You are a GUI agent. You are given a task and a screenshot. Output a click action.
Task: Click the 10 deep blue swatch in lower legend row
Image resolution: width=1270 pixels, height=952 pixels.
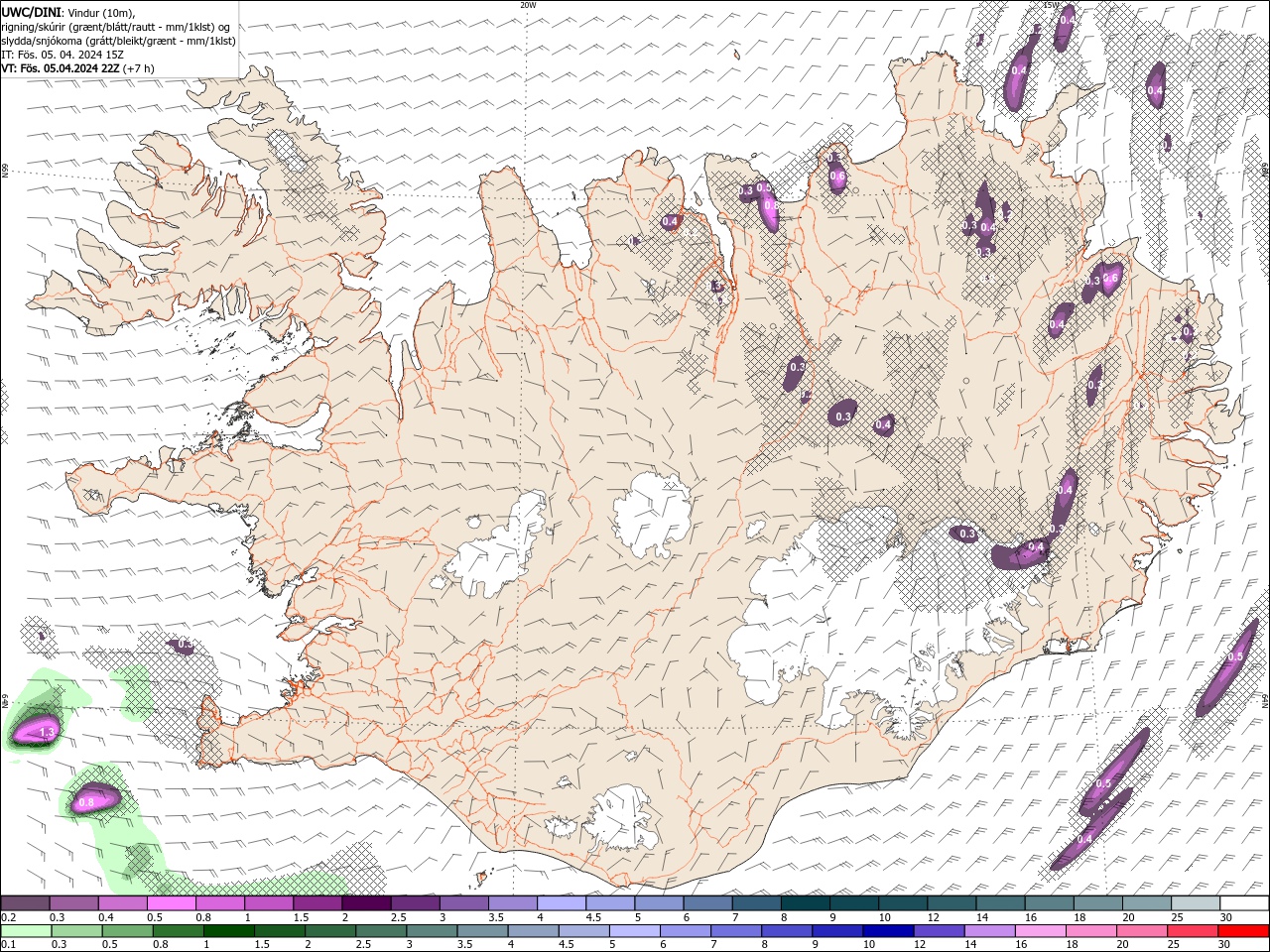[x=888, y=931]
